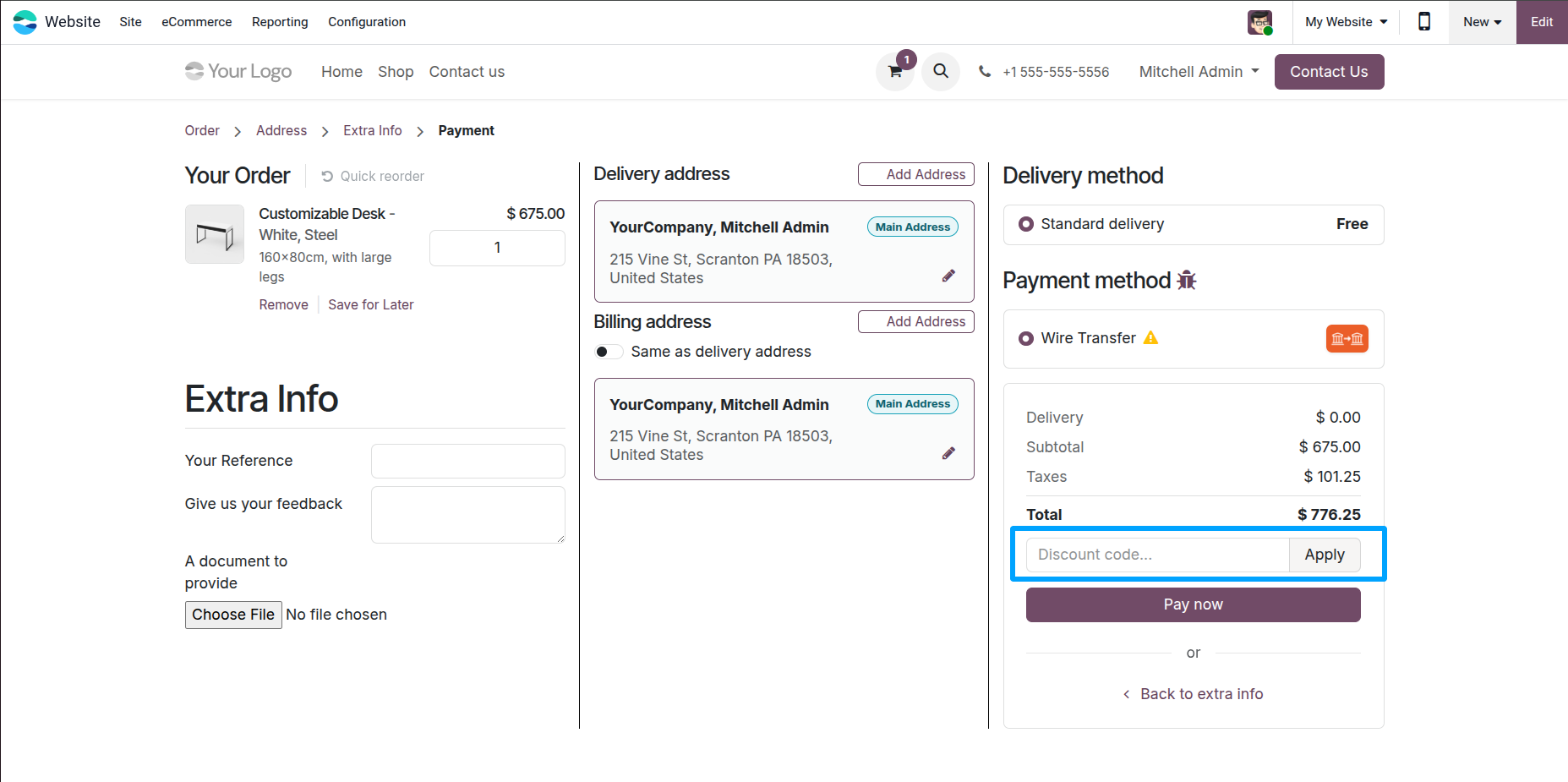
Task: Select the delivery address card
Action: click(784, 251)
